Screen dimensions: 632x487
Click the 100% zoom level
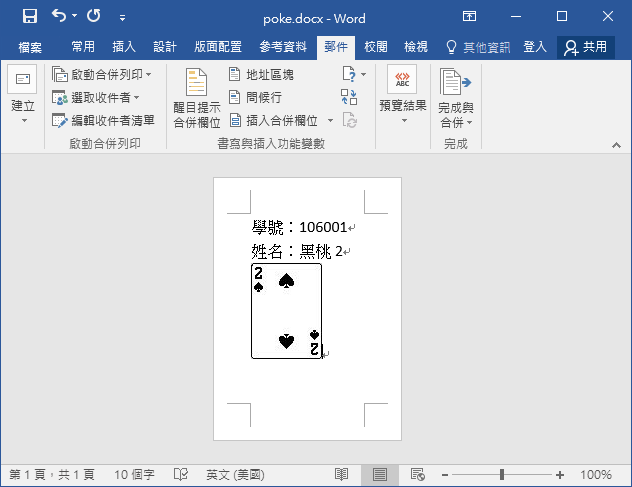coord(596,475)
